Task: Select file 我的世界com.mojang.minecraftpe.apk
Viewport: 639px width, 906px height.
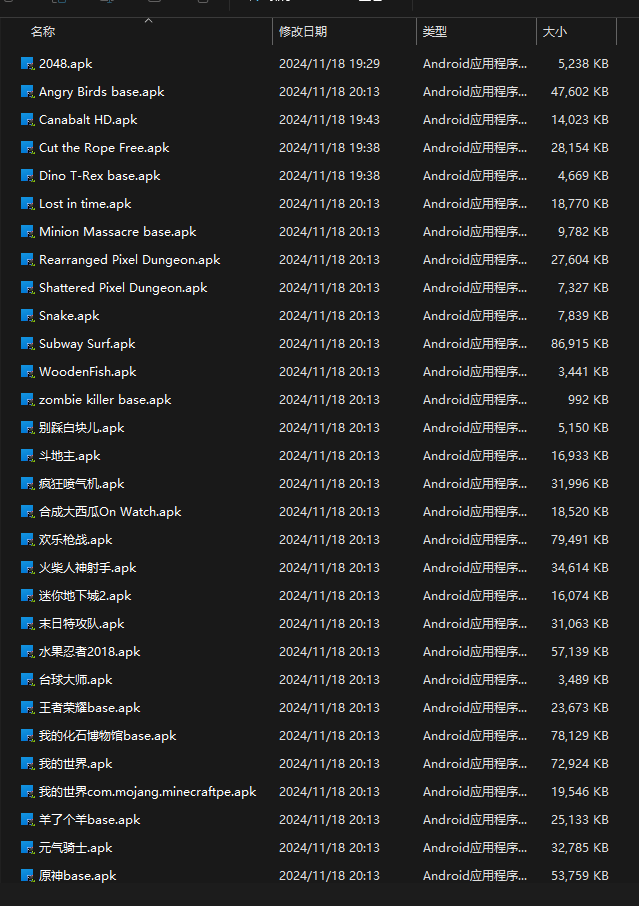Action: pyautogui.click(x=147, y=792)
